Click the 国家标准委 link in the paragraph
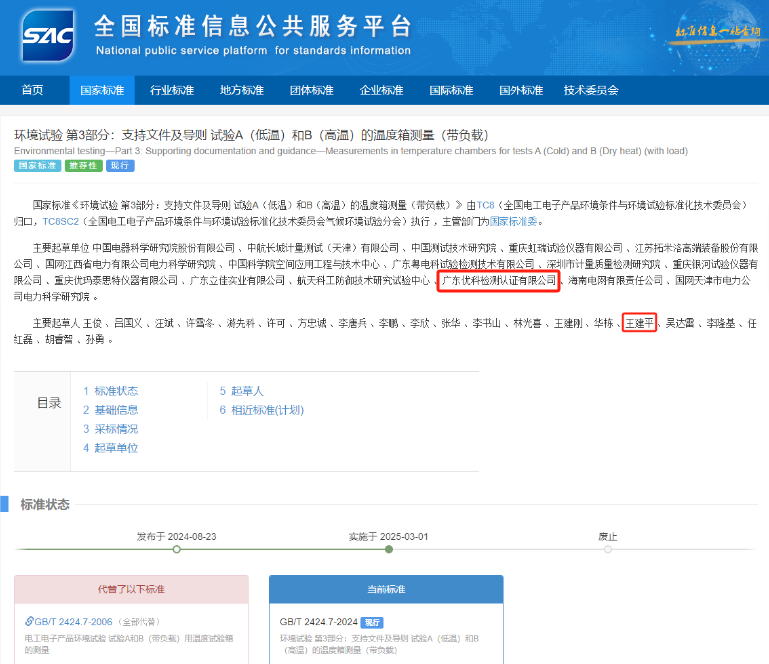The image size is (769, 664). 514,221
